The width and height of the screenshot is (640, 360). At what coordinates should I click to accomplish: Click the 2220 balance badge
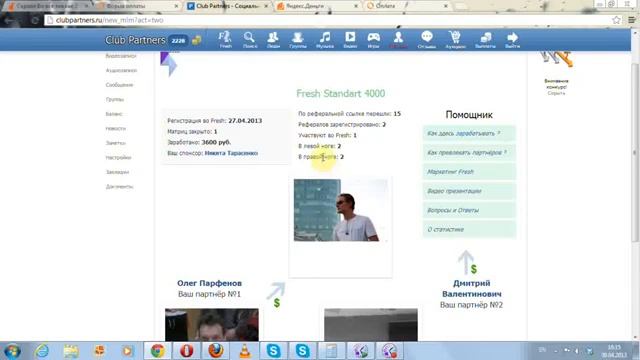click(178, 40)
